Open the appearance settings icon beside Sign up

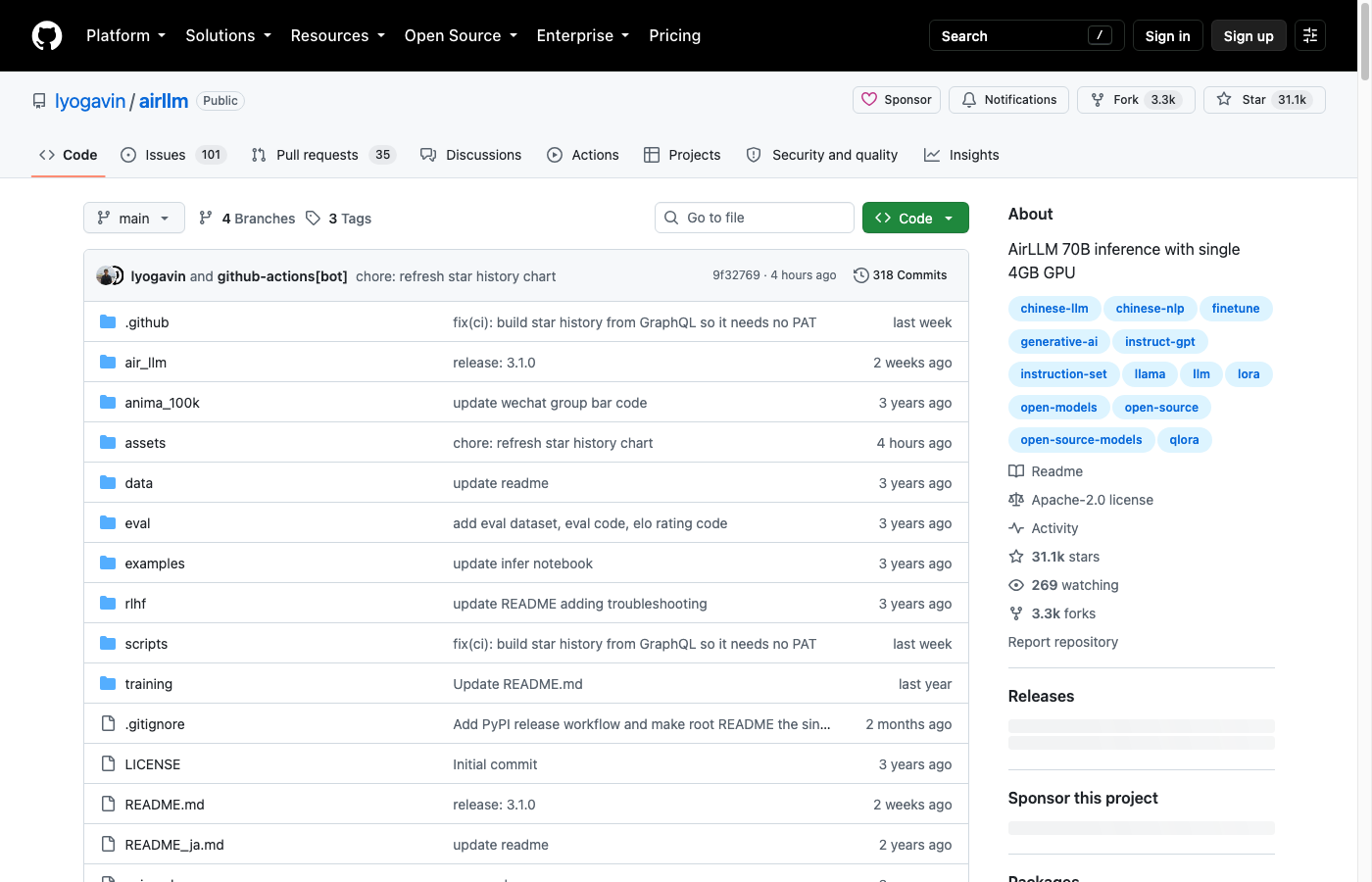pos(1310,35)
